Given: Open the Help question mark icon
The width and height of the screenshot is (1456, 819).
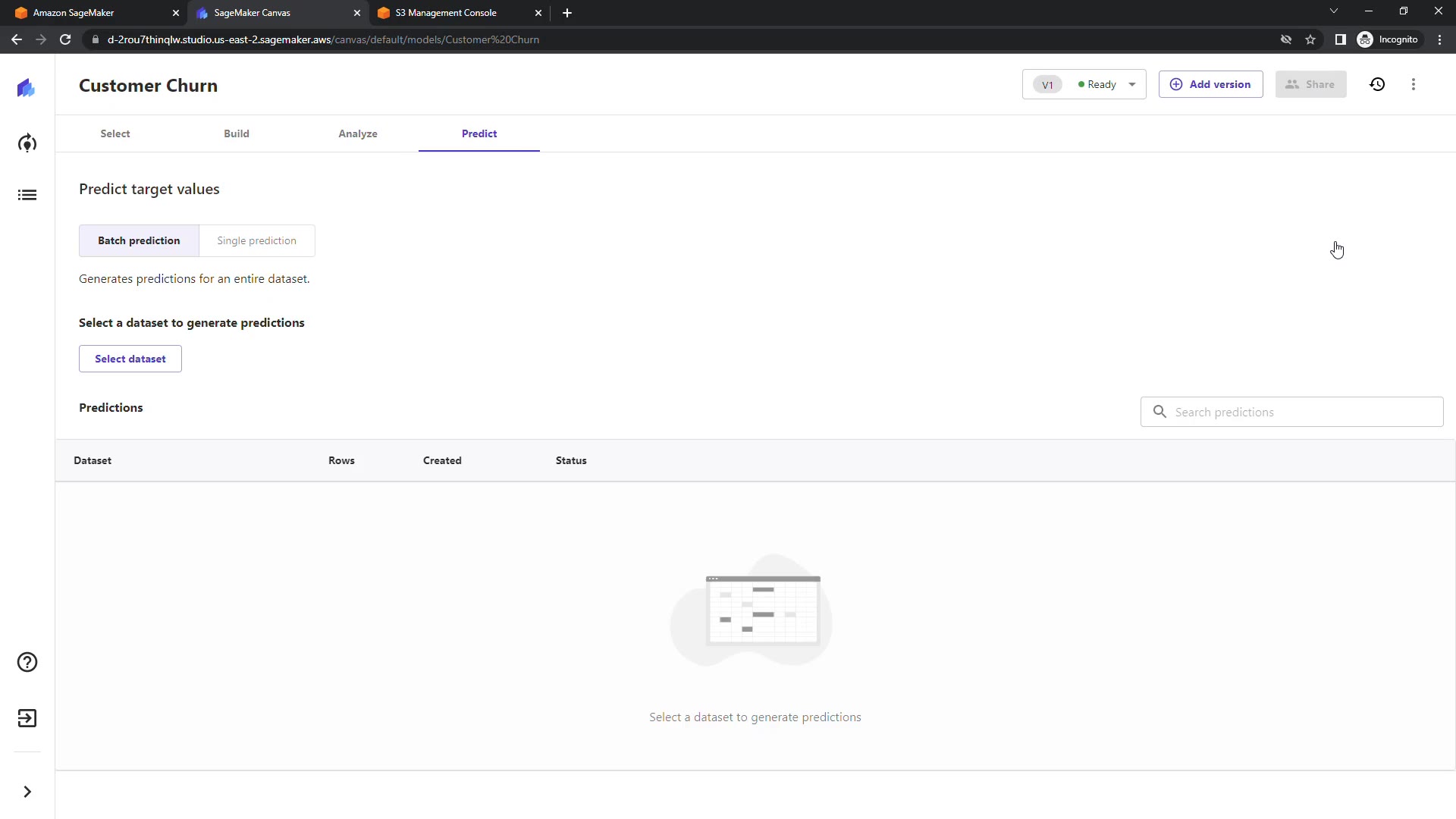Looking at the screenshot, I should click(x=27, y=662).
